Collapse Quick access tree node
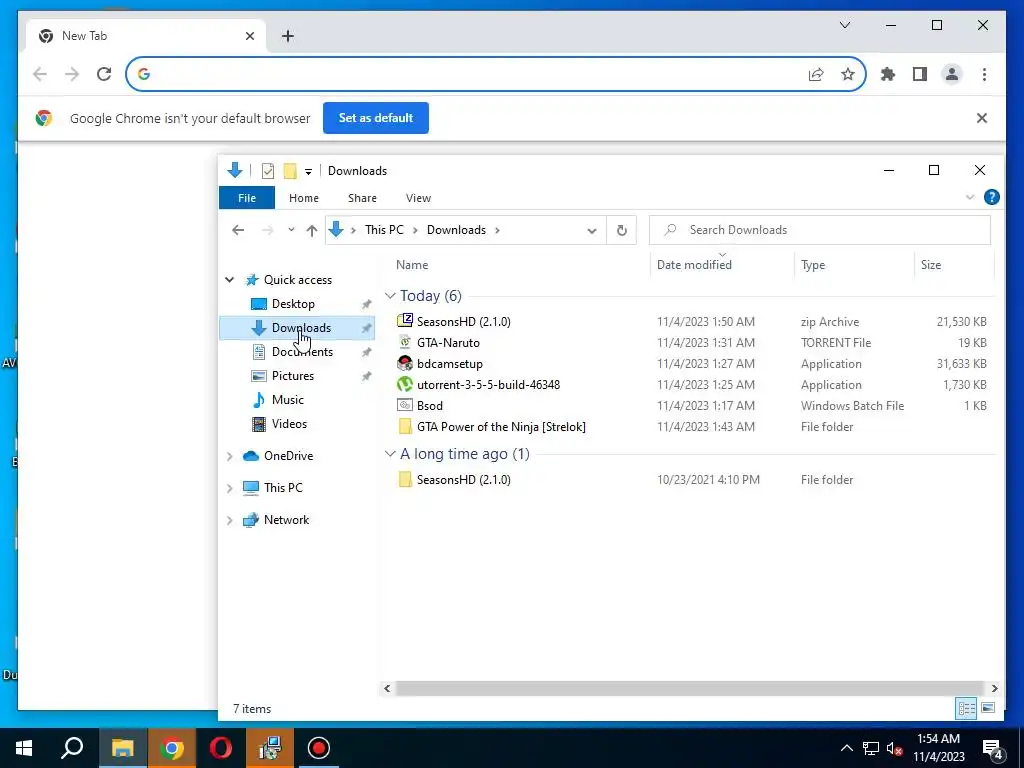This screenshot has height=768, width=1024. point(229,280)
